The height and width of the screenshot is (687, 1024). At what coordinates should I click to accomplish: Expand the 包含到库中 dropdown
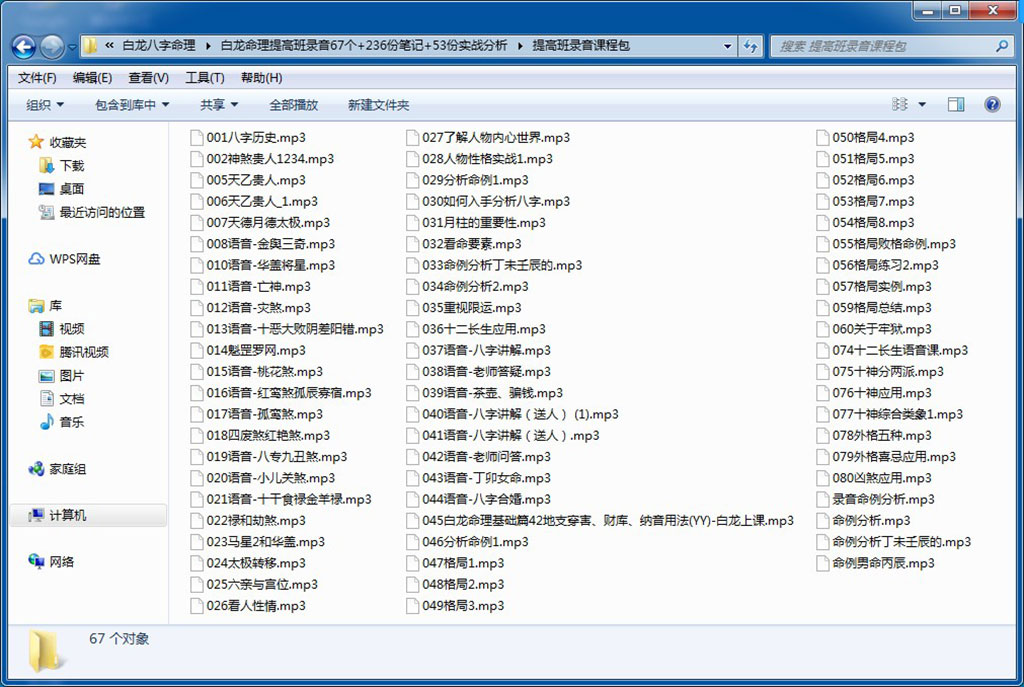(x=132, y=104)
